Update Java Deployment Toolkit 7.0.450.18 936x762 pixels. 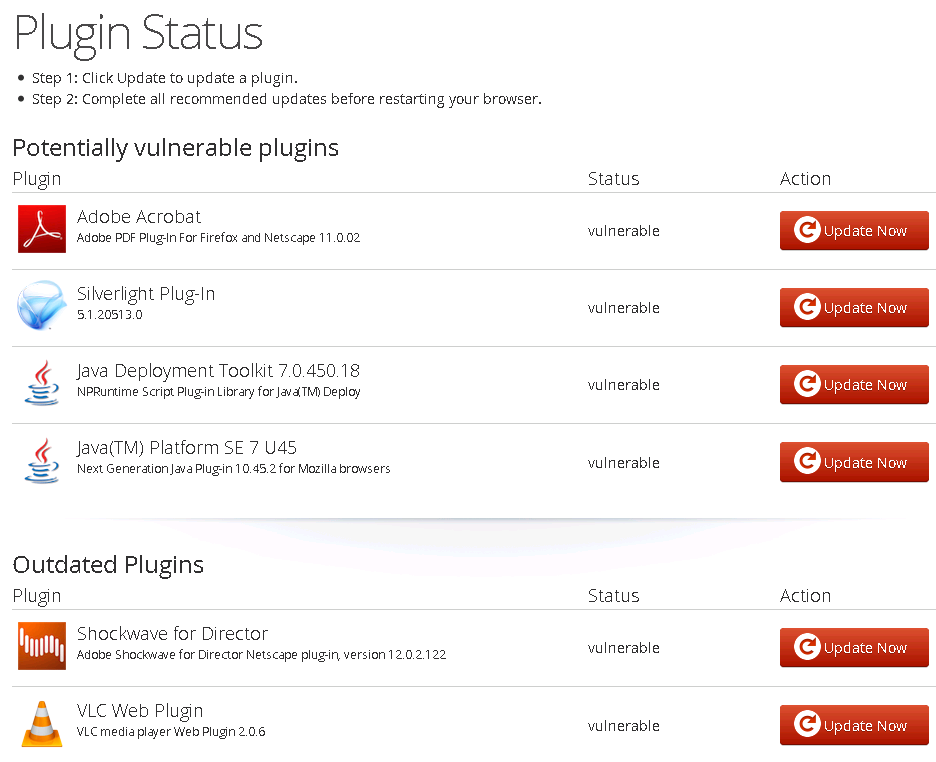tap(854, 385)
